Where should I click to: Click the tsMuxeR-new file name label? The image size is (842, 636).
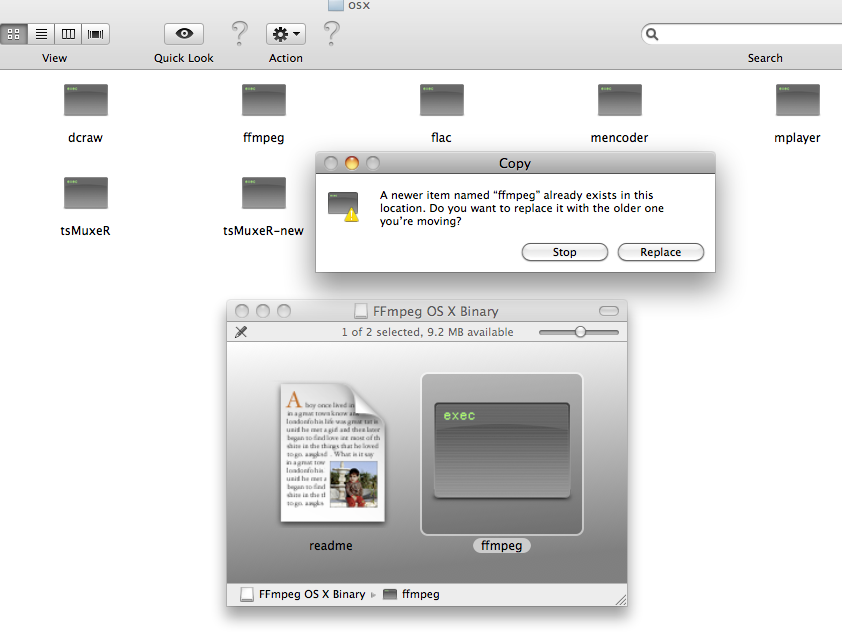point(263,230)
